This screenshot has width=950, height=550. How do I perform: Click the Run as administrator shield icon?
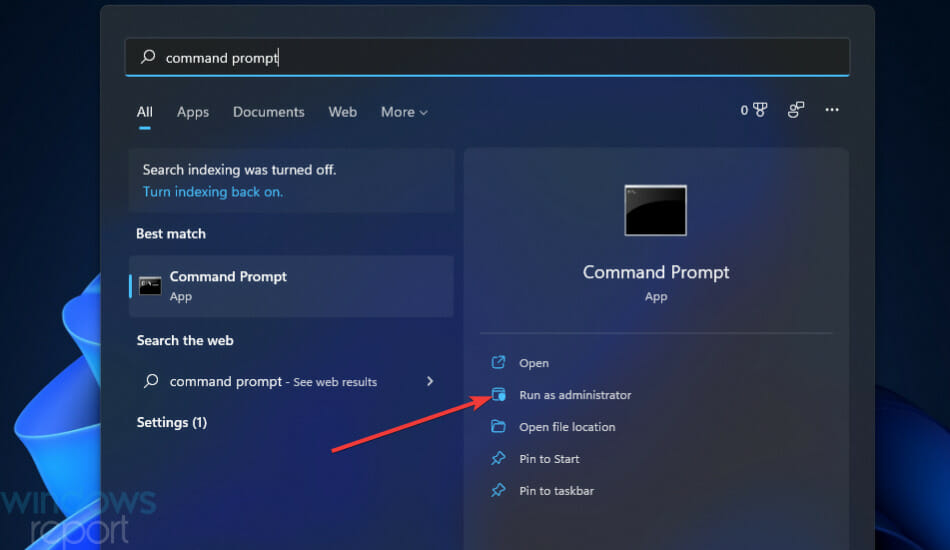[498, 394]
